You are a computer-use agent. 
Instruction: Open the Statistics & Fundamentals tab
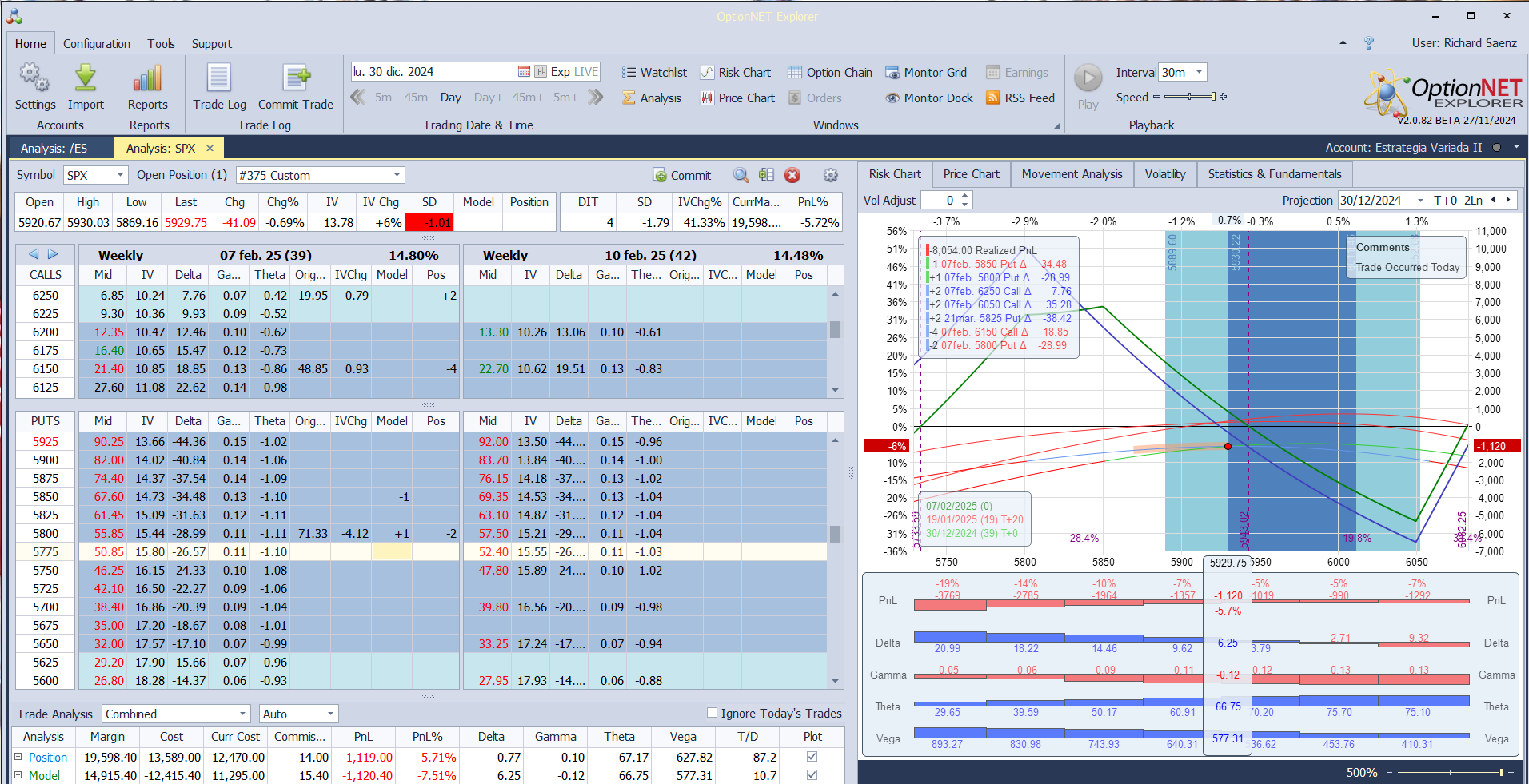1275,174
